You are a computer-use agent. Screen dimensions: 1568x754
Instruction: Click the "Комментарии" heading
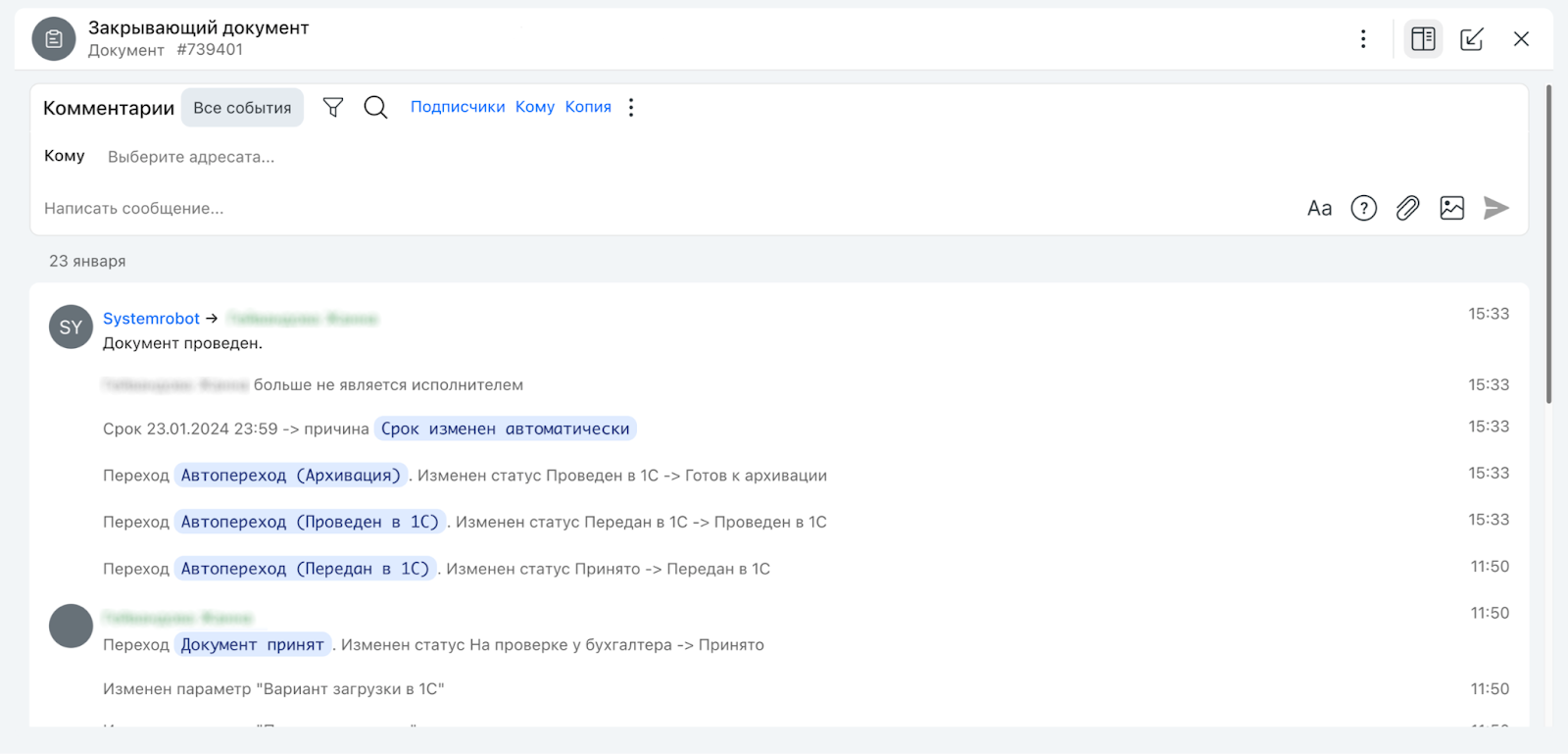[x=109, y=108]
